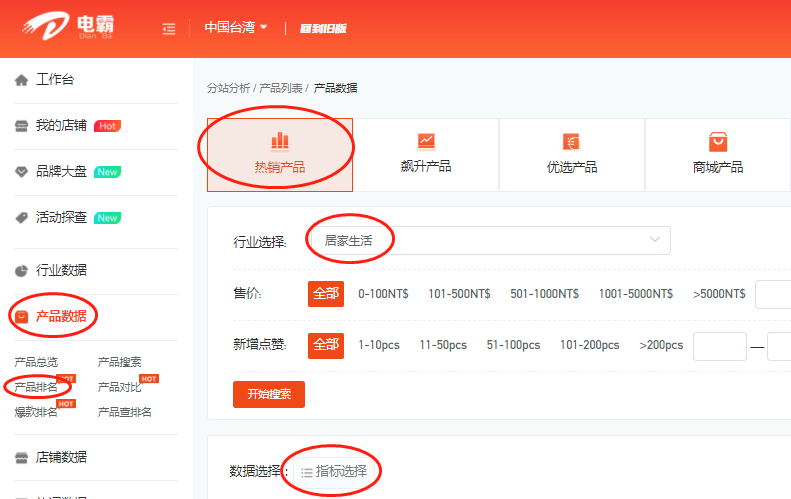Click the 电霸 Dian Ba logo
Screen dimensions: 791x499
(68, 26)
